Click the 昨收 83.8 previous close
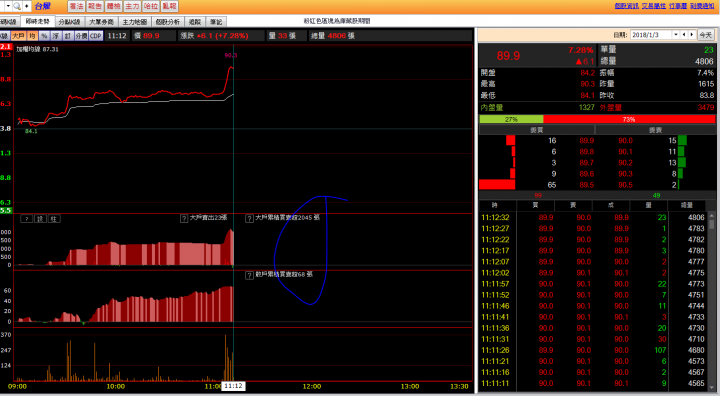Viewport: 720px width, 396px height. pos(706,96)
